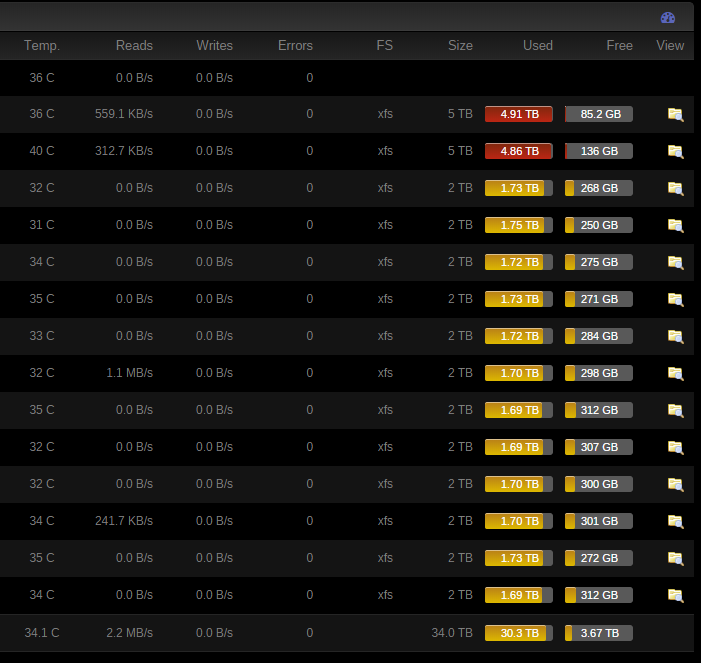Click the Free column header
This screenshot has height=663, width=701.
click(x=619, y=46)
